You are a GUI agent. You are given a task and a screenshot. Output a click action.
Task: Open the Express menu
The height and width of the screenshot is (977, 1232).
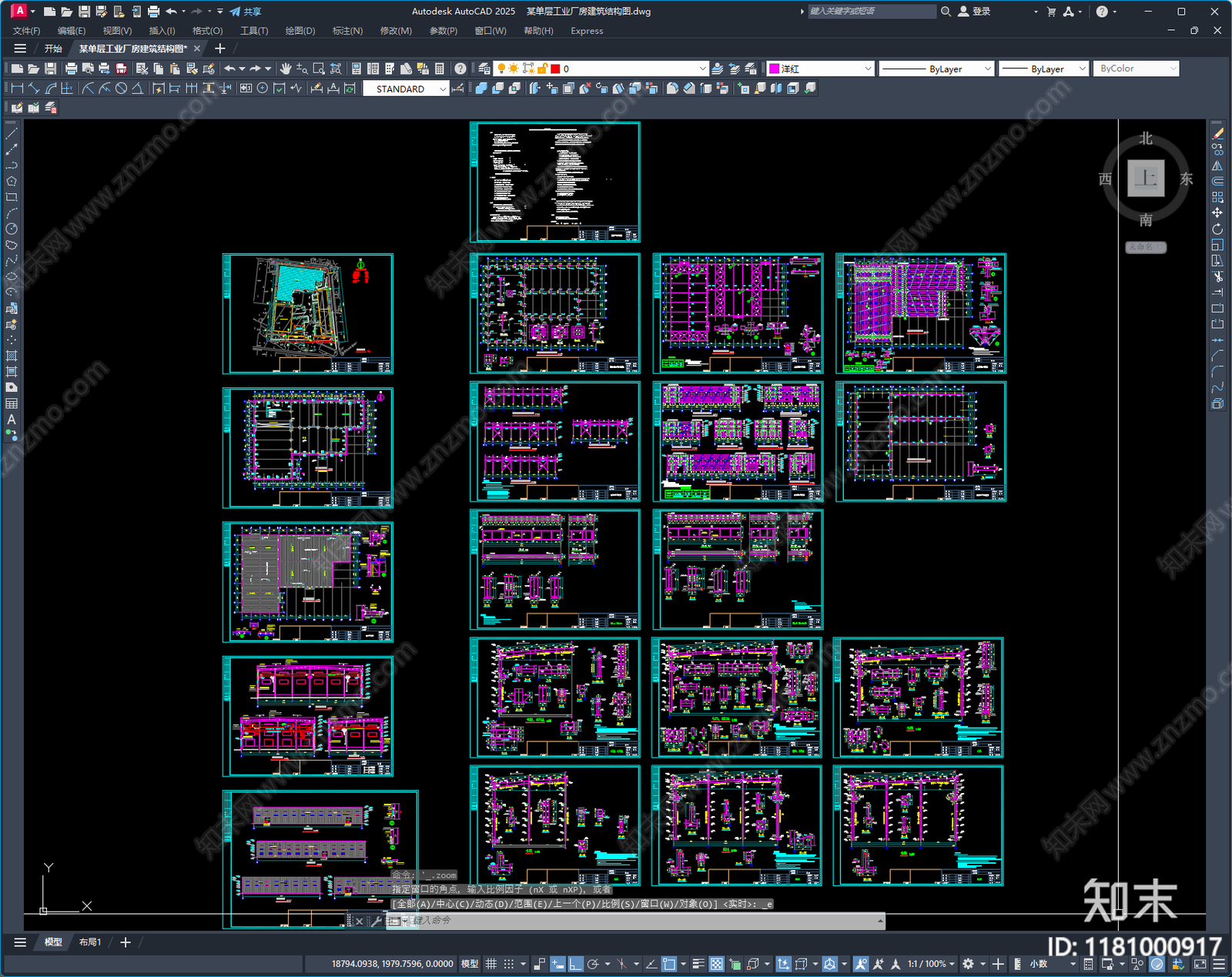(587, 31)
